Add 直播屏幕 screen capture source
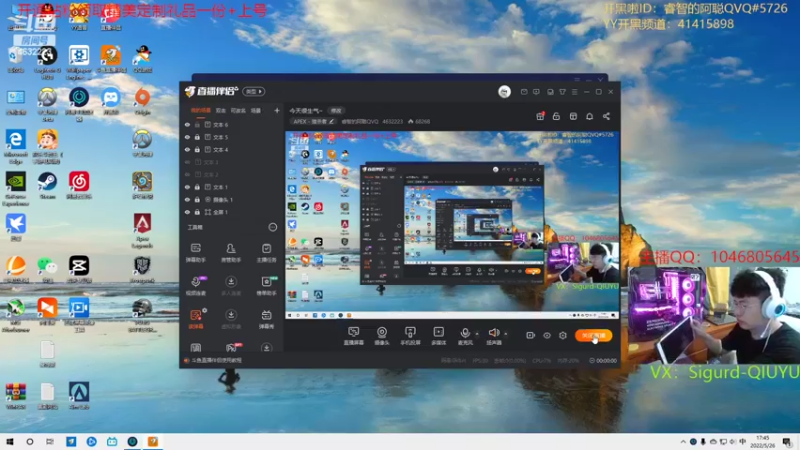 tap(354, 336)
